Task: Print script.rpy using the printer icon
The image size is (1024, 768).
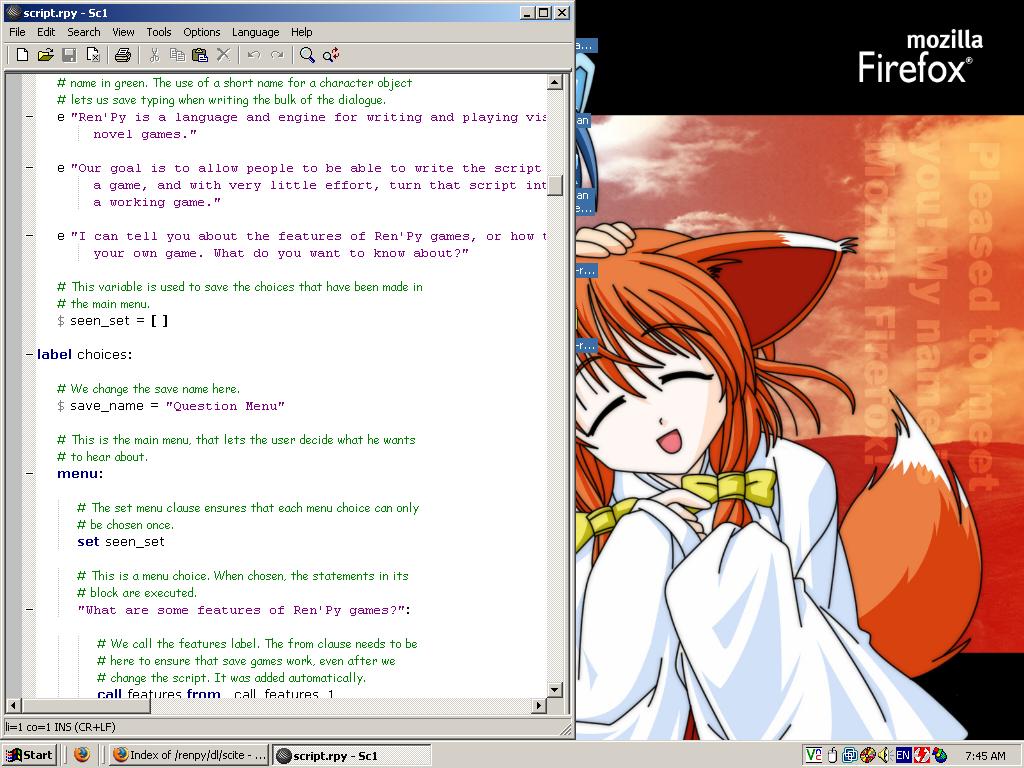Action: click(x=123, y=55)
